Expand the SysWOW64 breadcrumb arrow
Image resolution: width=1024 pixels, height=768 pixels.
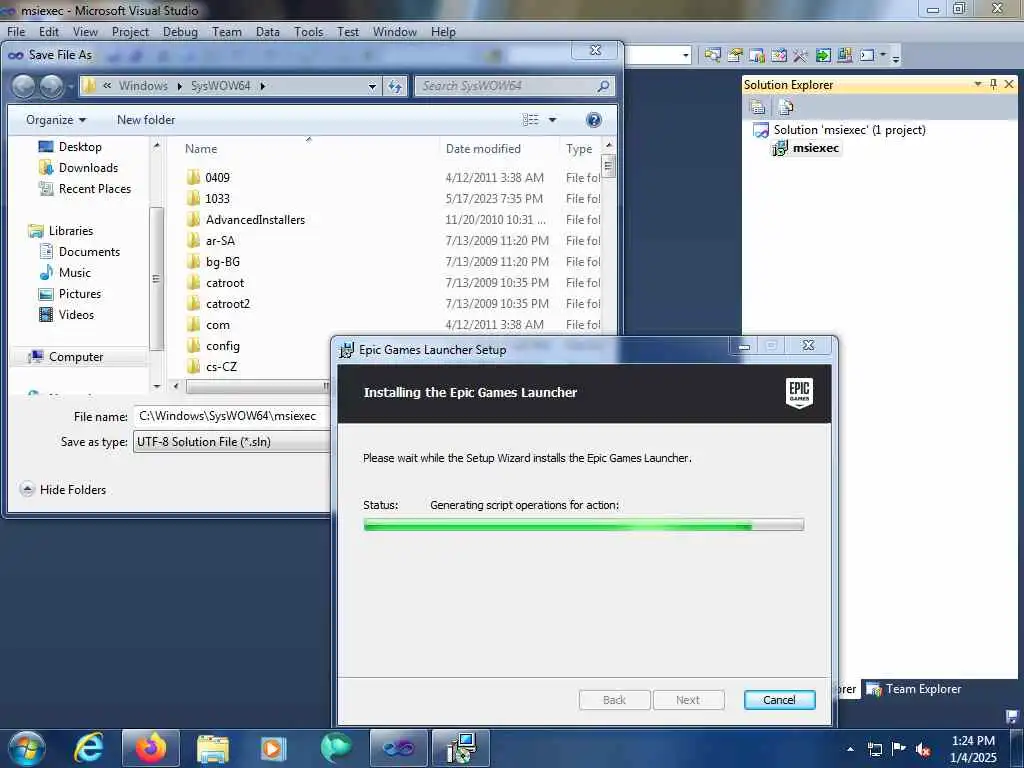[x=263, y=86]
